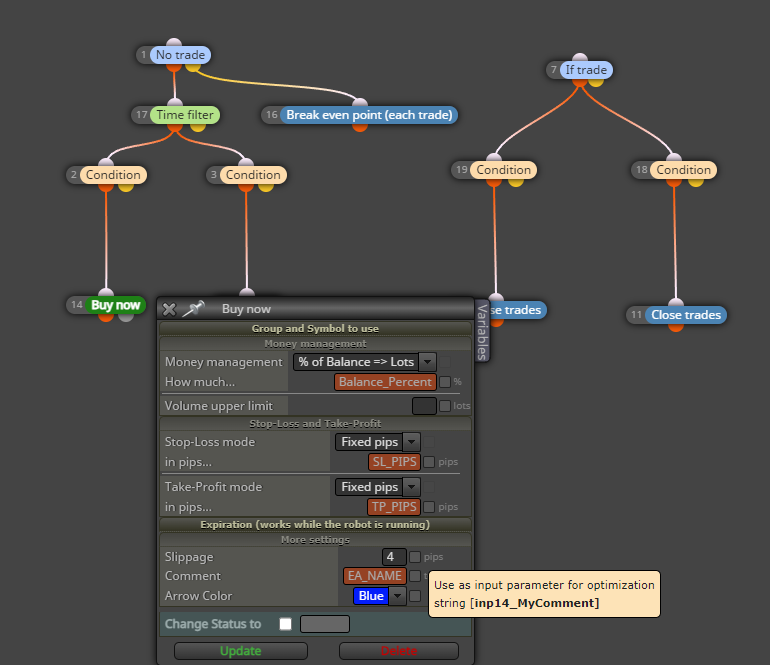The image size is (770, 665).
Task: Click gray output connector under Buy now node
Action: (x=126, y=317)
